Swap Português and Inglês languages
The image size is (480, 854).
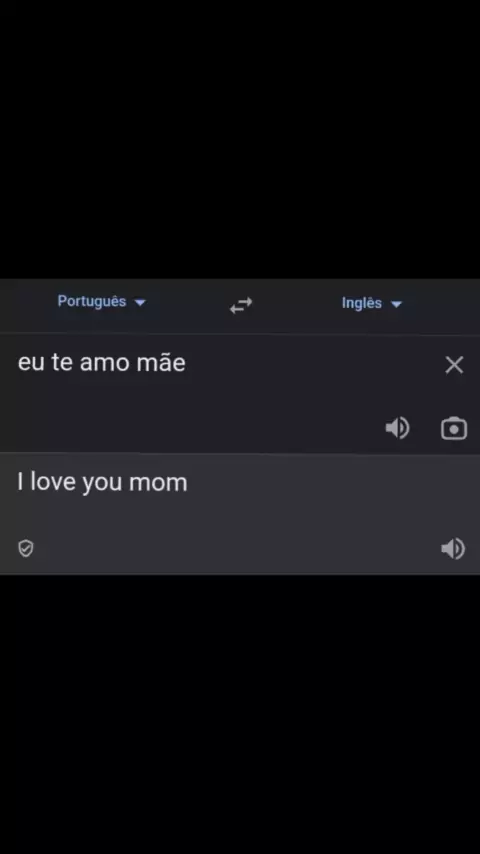241,305
